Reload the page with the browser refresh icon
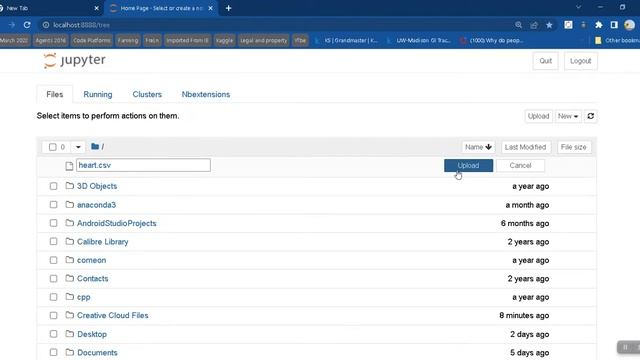The height and width of the screenshot is (360, 640). [27, 25]
